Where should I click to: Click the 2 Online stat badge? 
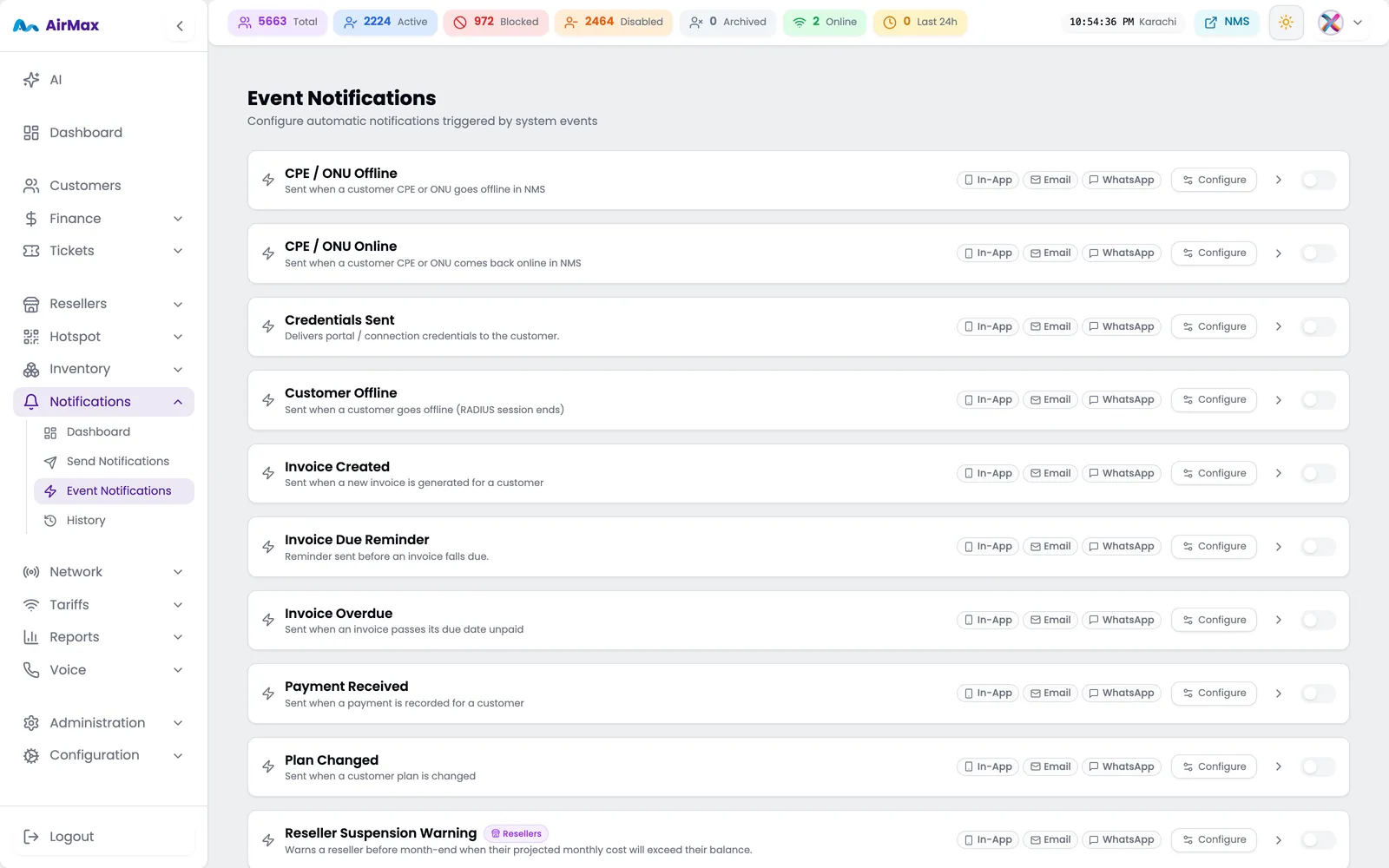pos(825,23)
